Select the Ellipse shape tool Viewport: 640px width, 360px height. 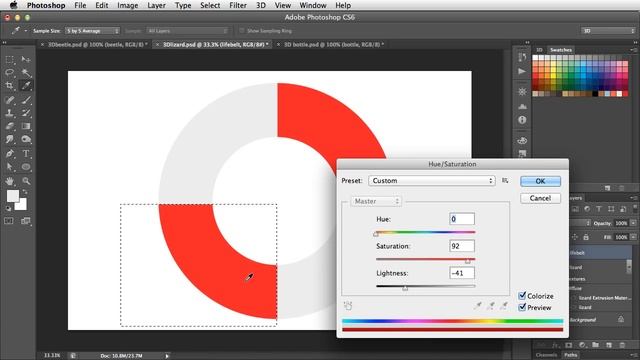click(x=26, y=167)
